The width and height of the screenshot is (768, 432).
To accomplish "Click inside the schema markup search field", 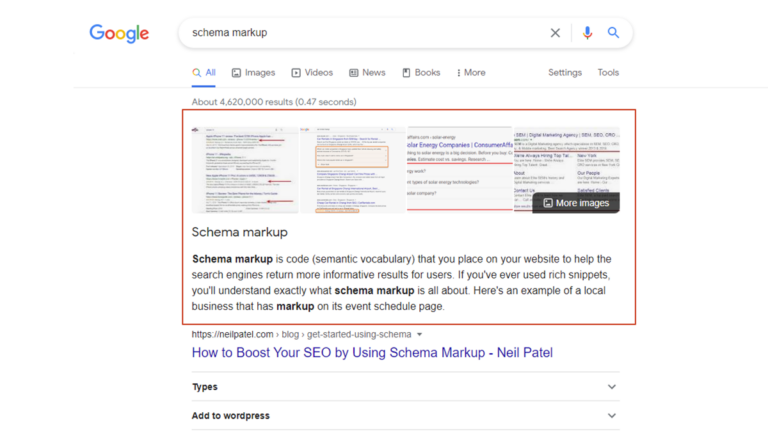I will pyautogui.click(x=360, y=33).
